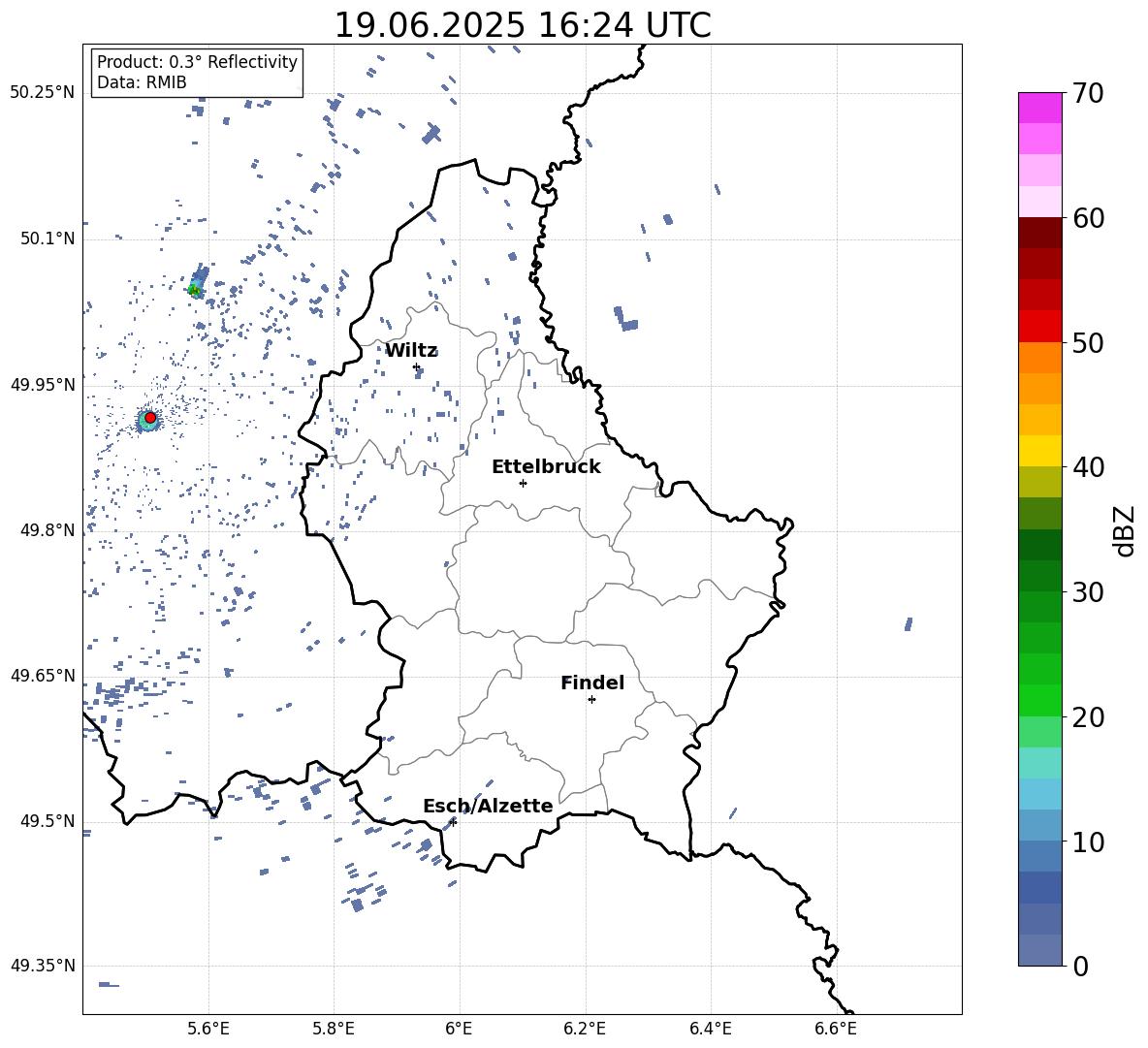The height and width of the screenshot is (1048, 1148).
Task: Click the colorbar 10 tick label
Action: pyautogui.click(x=1088, y=842)
